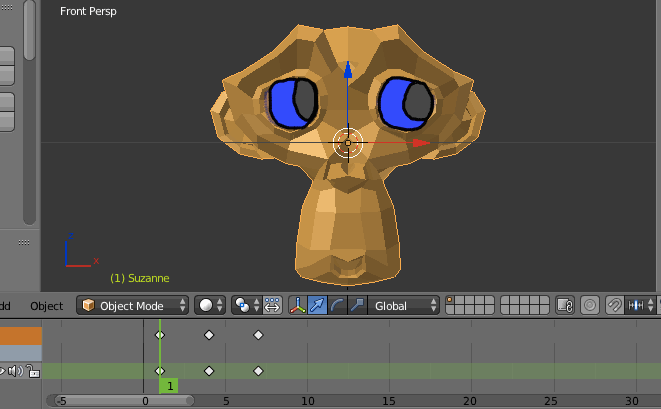Select middle keyframe diamond in top row

point(209,335)
